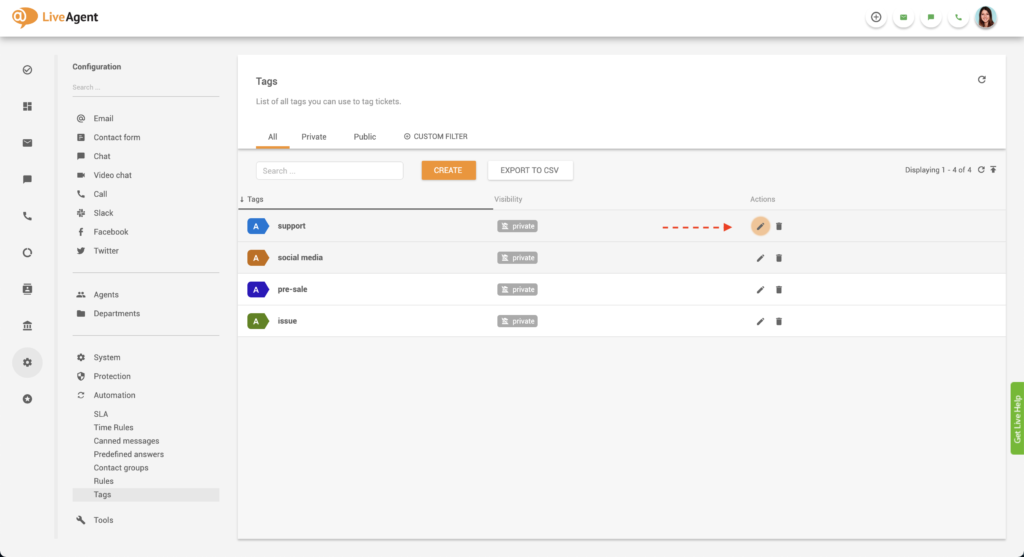Click the CREATE button
Viewport: 1024px width, 557px height.
pos(448,171)
